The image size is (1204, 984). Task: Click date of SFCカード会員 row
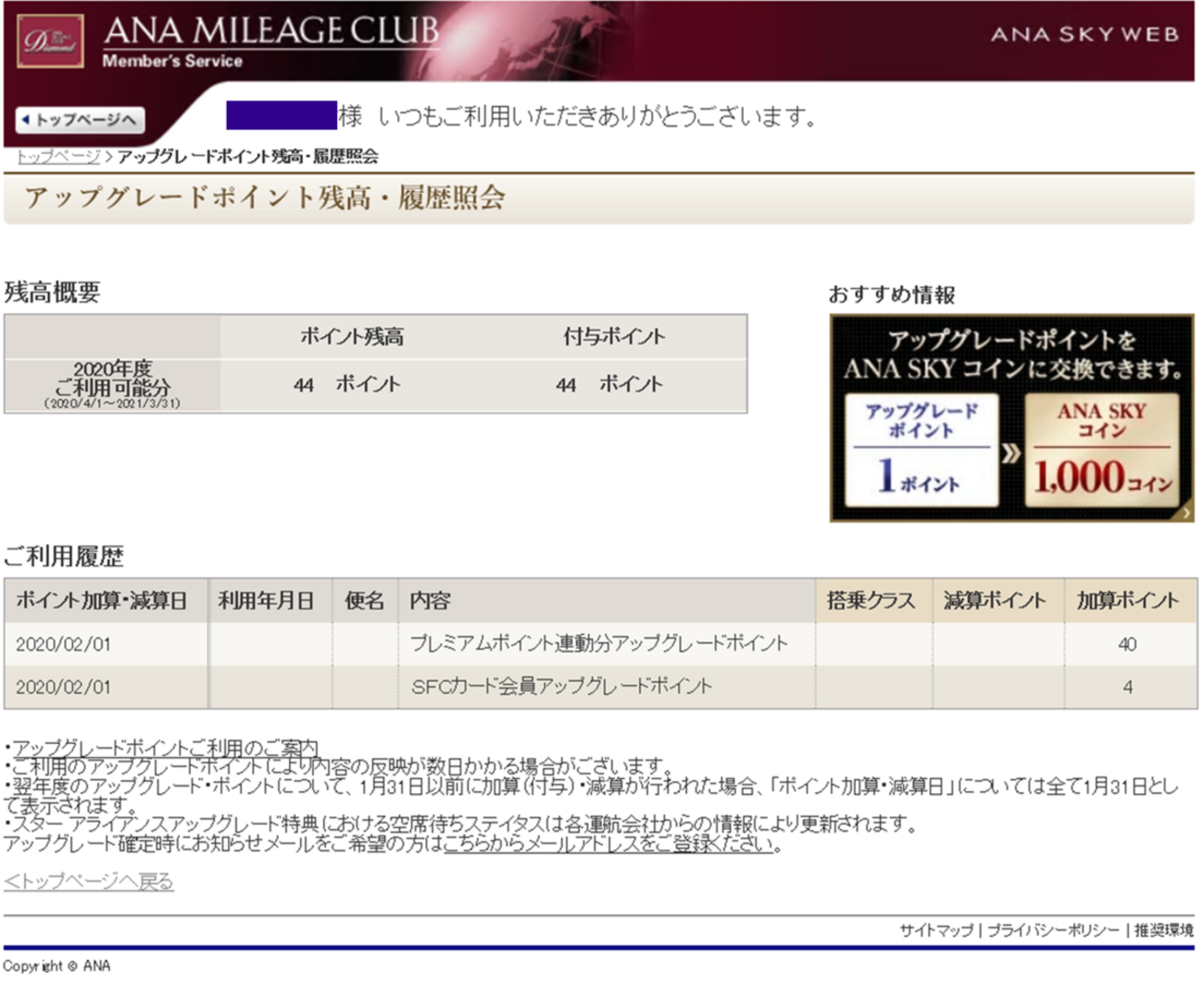coord(63,688)
